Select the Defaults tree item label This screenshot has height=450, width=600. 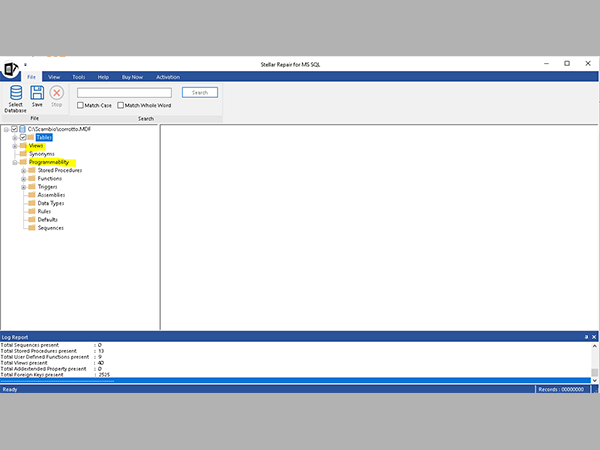pyautogui.click(x=48, y=220)
